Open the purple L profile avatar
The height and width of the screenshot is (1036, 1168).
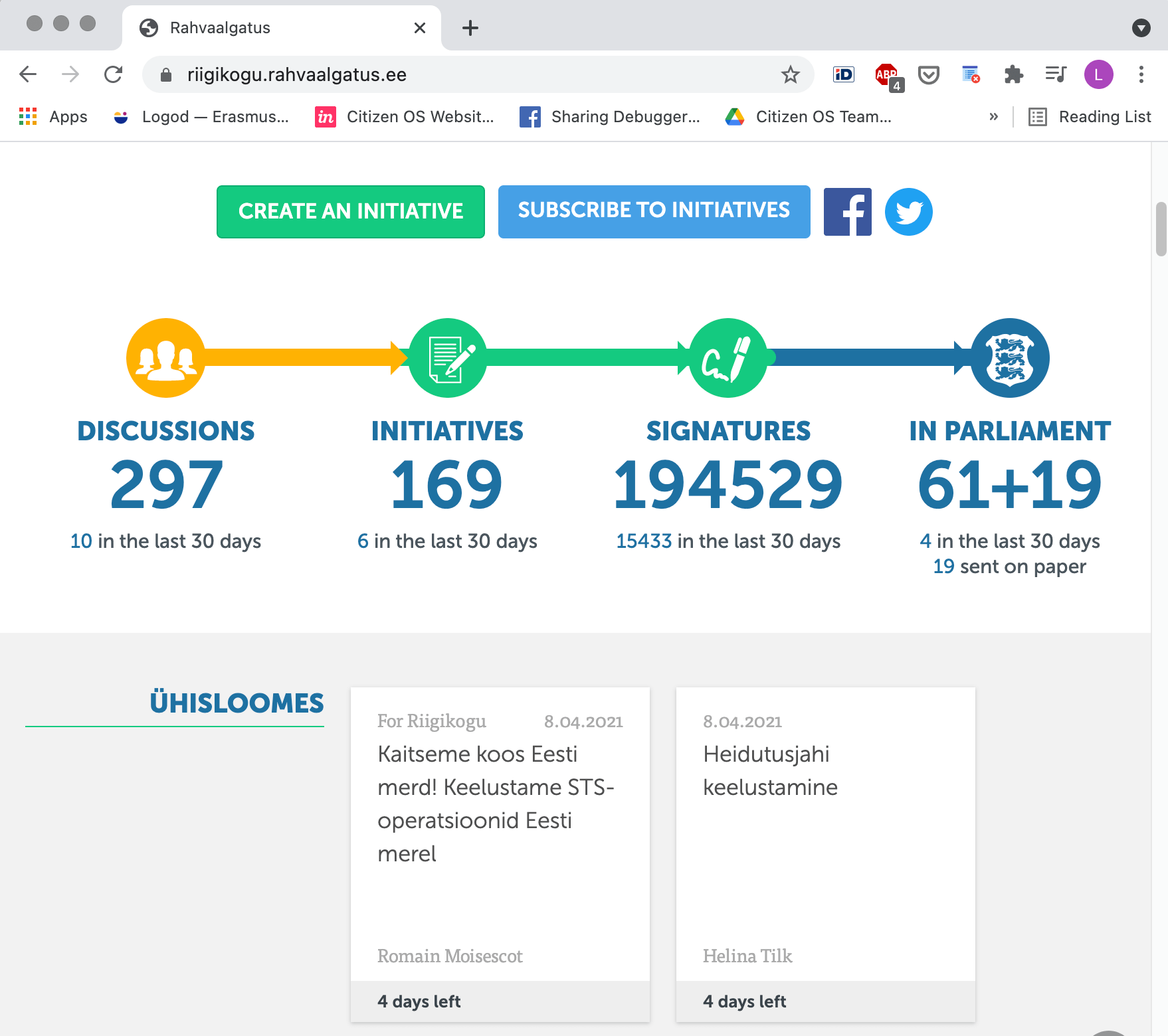point(1099,74)
